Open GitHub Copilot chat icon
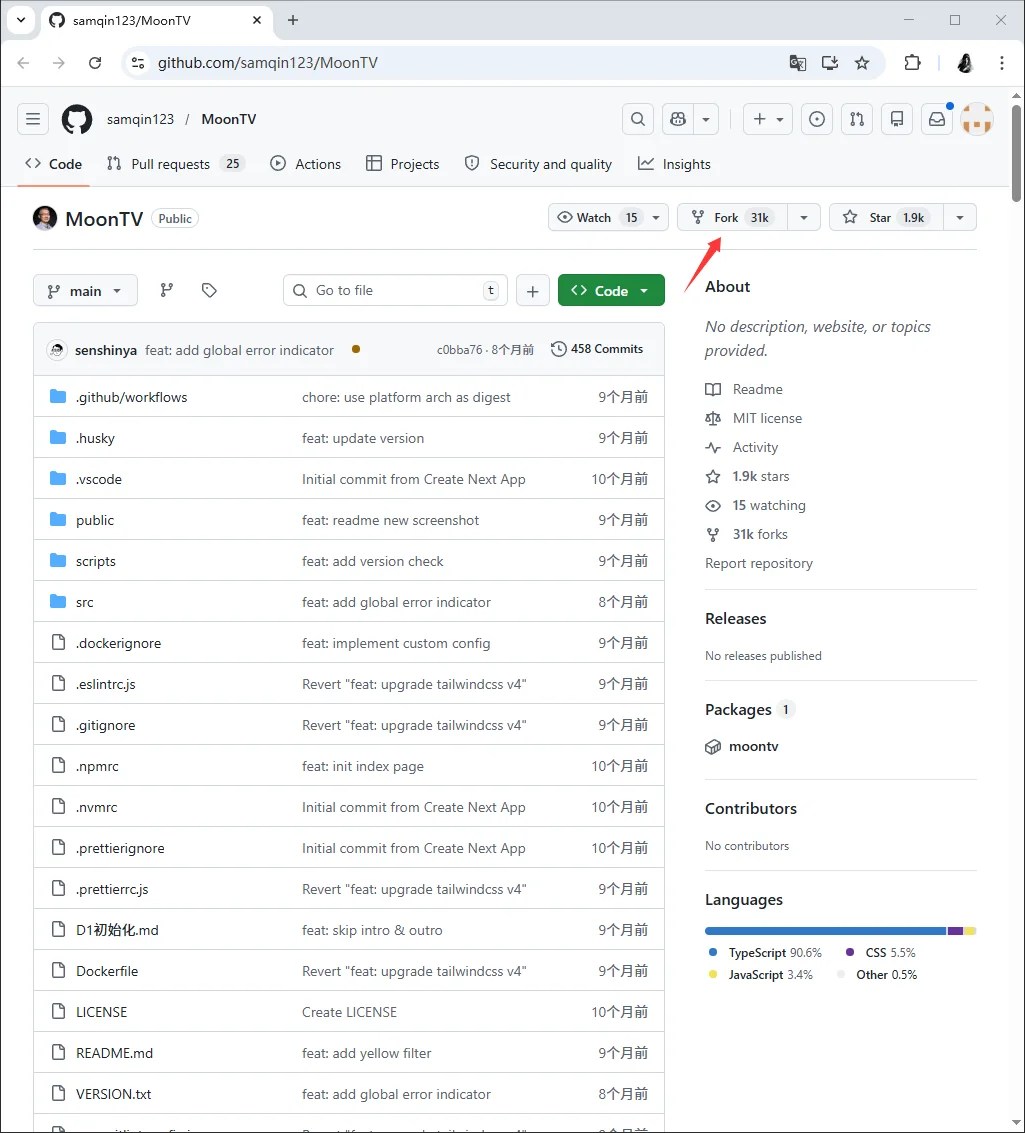 (678, 119)
